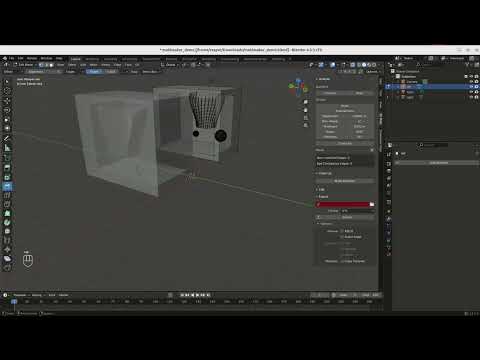
Task: Collapse the Options section in sidebar
Action: 325,224
